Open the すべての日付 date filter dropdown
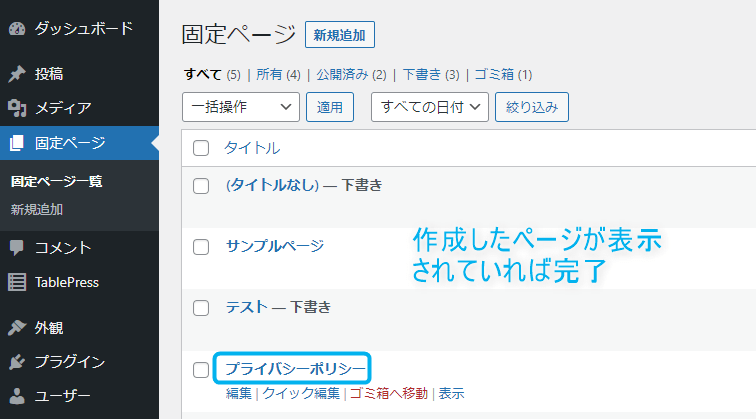 [x=430, y=107]
